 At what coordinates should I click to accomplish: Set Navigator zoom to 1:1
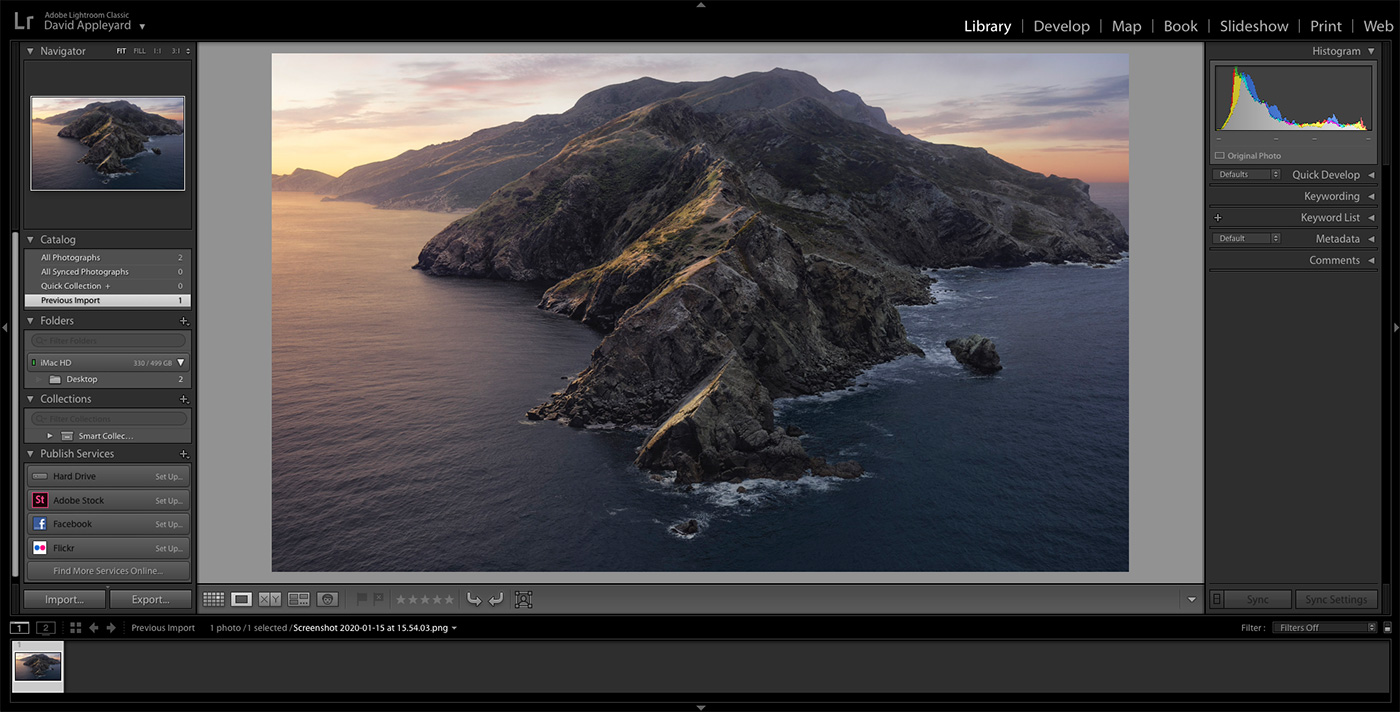pyautogui.click(x=157, y=51)
